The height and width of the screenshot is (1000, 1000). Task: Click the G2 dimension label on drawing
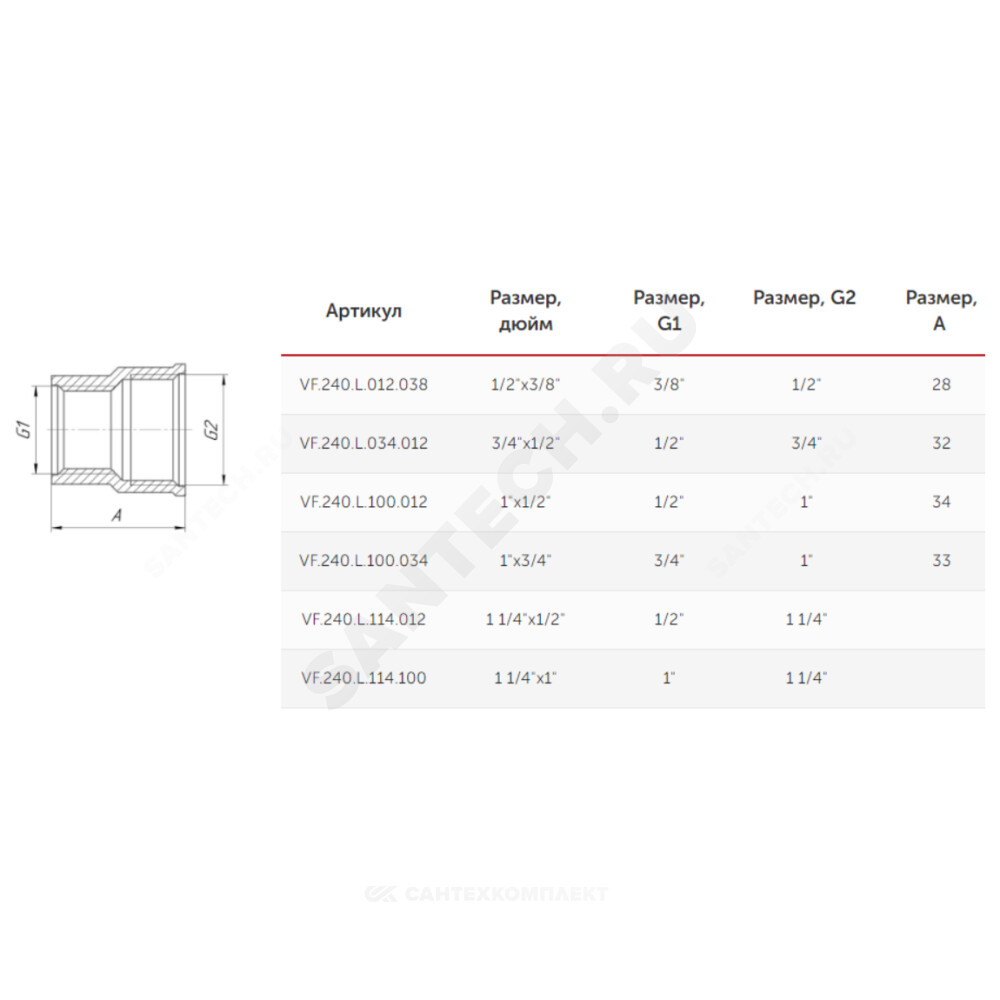point(212,429)
